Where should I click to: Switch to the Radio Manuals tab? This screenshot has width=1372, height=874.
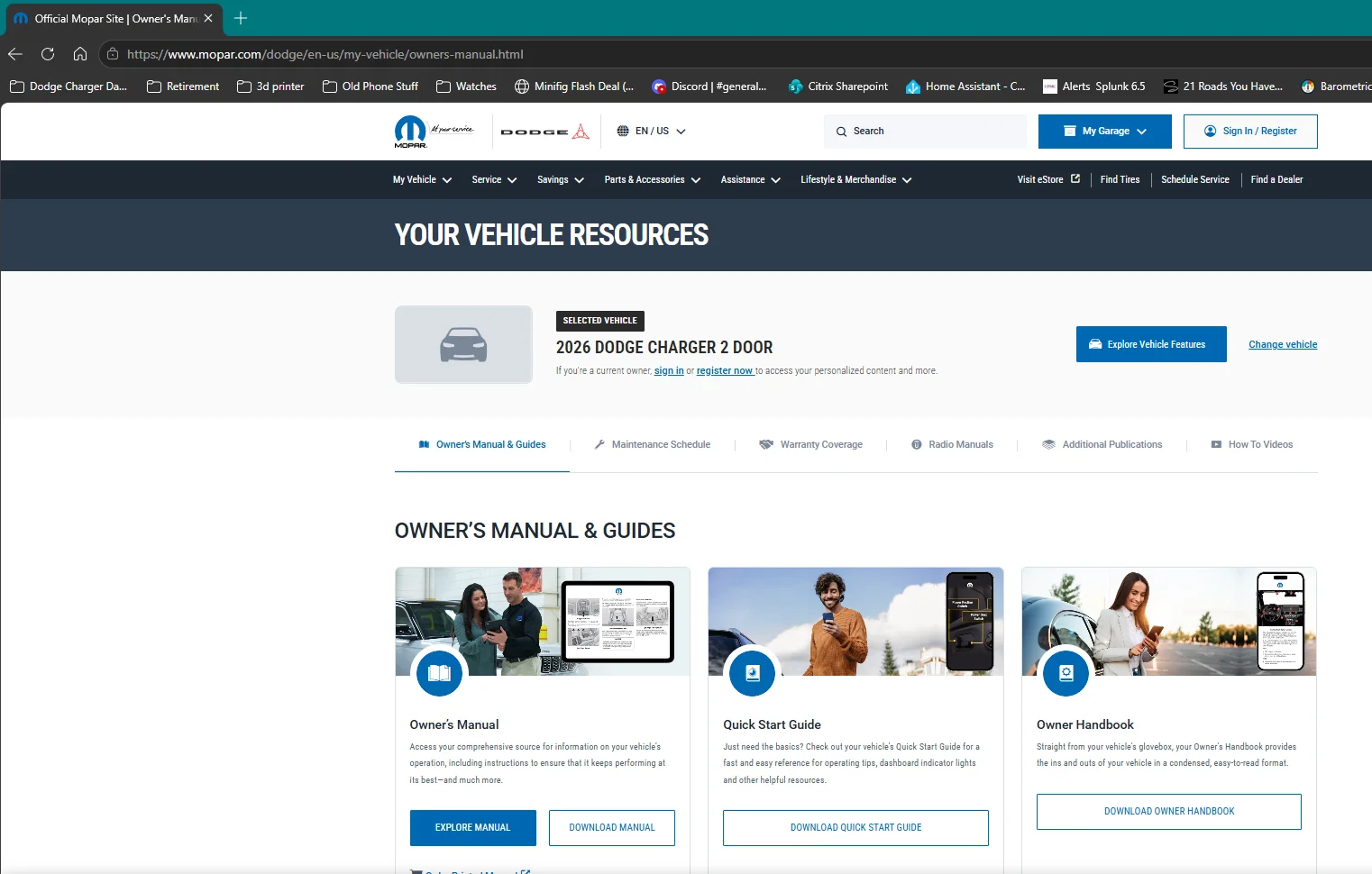952,444
